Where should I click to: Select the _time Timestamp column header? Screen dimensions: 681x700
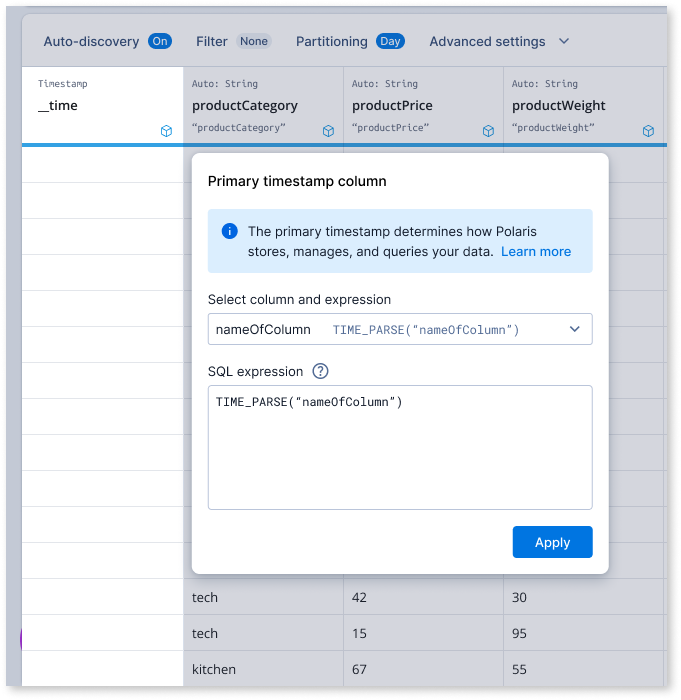click(x=102, y=105)
